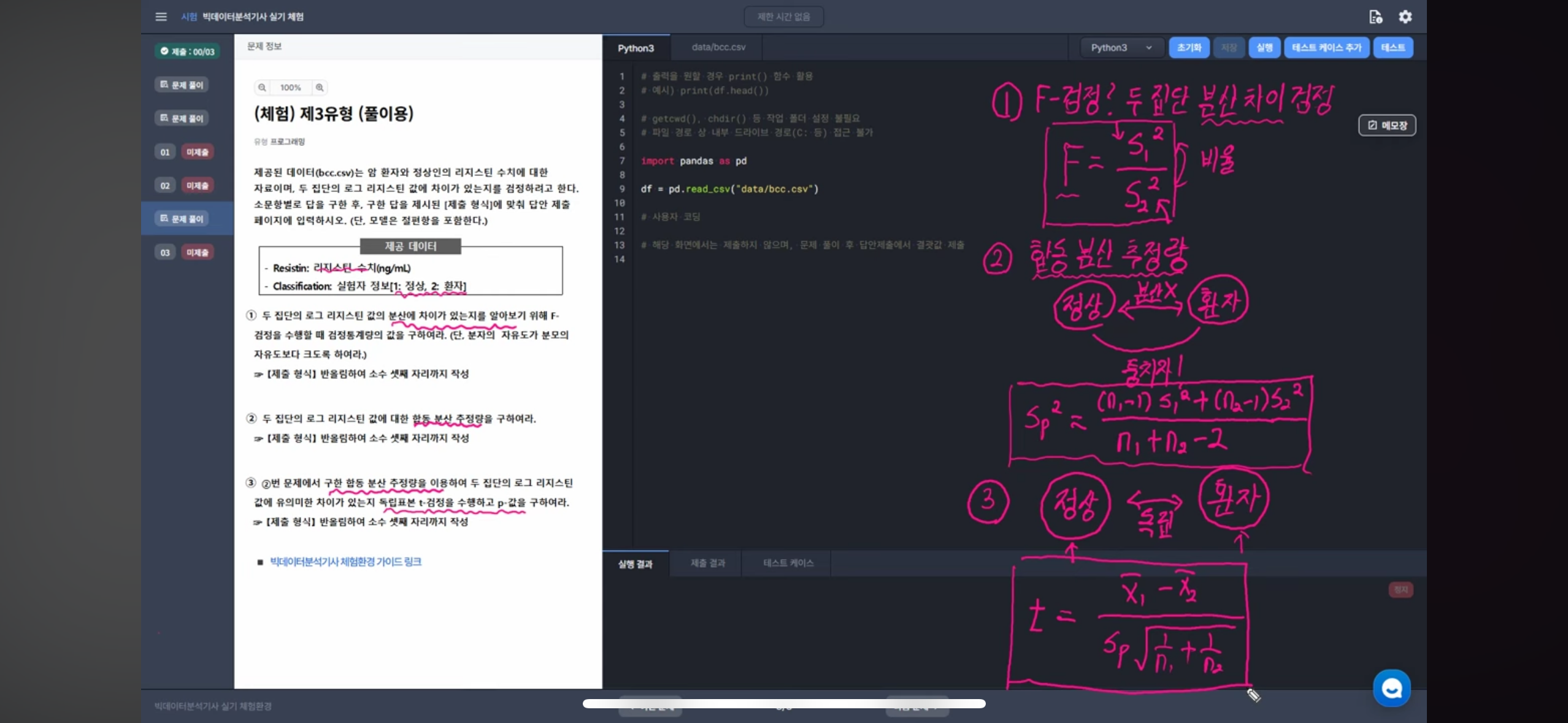Zoom in the problem text with the plus magnifier
Screen dimensions: 1568x723
320,87
